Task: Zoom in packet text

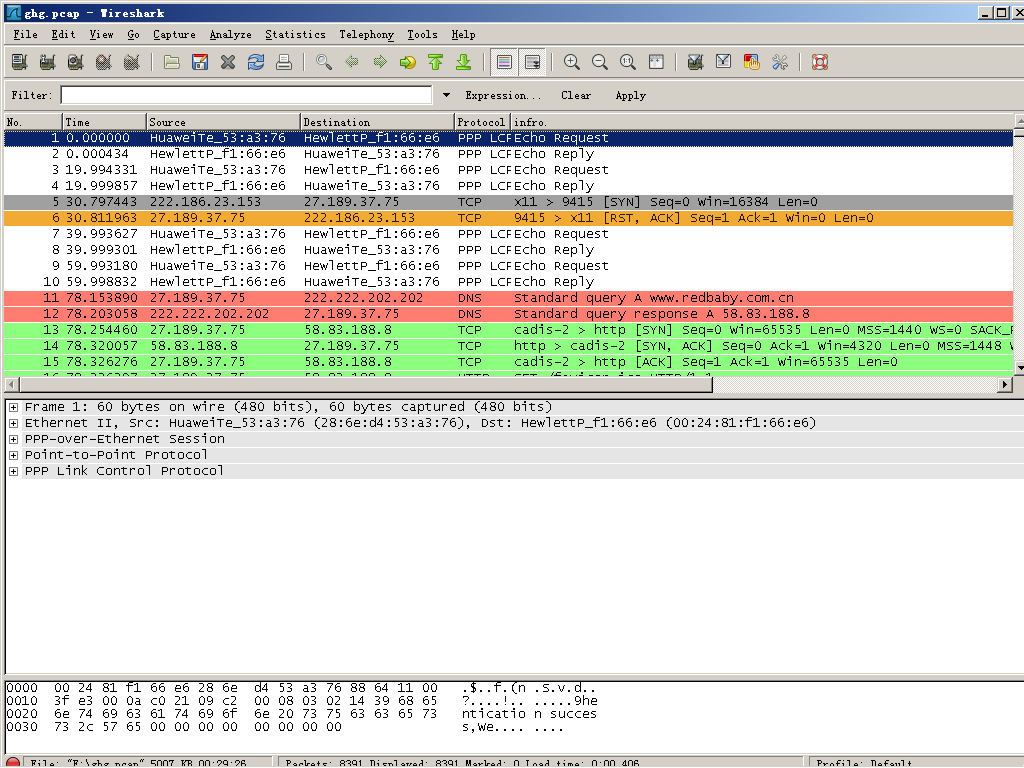Action: (x=571, y=62)
